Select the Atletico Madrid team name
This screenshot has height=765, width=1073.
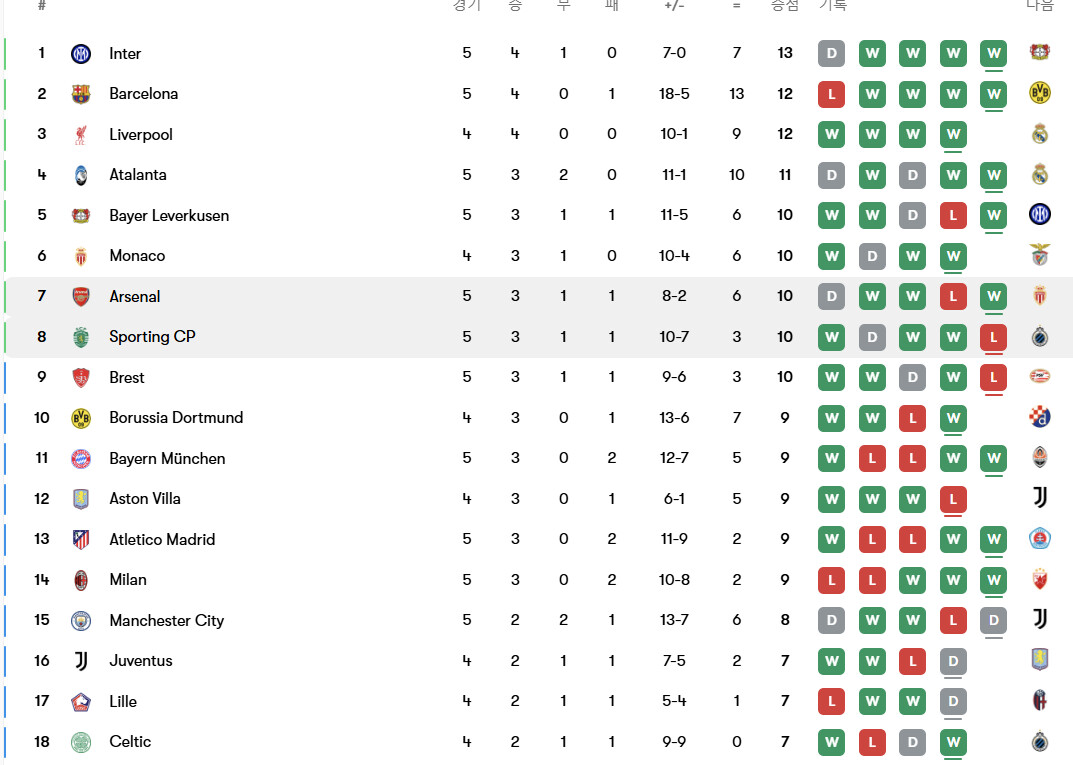(x=162, y=540)
